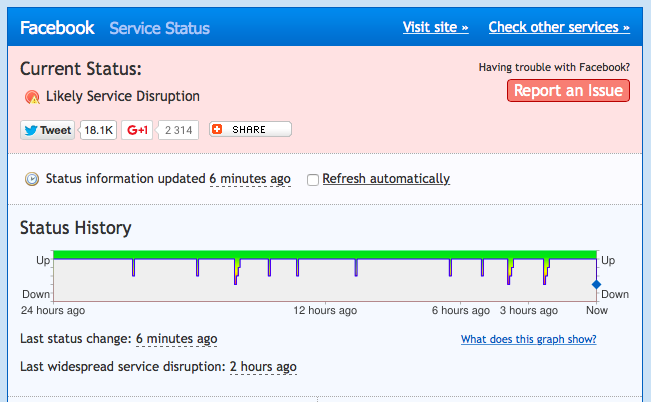Image resolution: width=651 pixels, height=402 pixels.
Task: Click the Service Status header text
Action: click(x=159, y=28)
